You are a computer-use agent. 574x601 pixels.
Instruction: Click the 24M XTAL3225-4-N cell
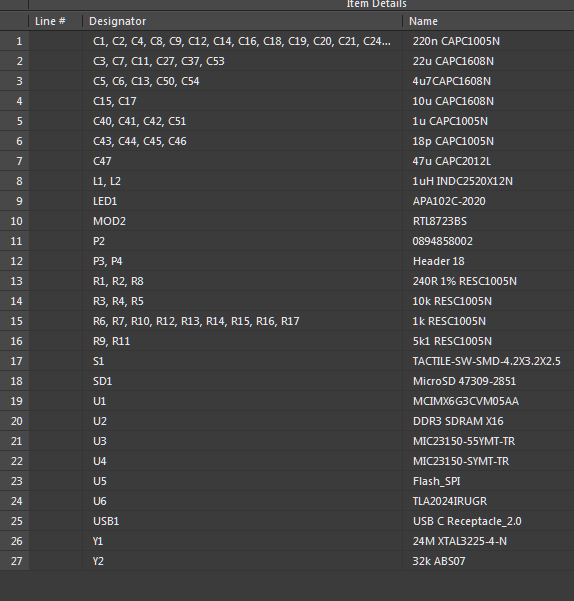[x=489, y=541]
